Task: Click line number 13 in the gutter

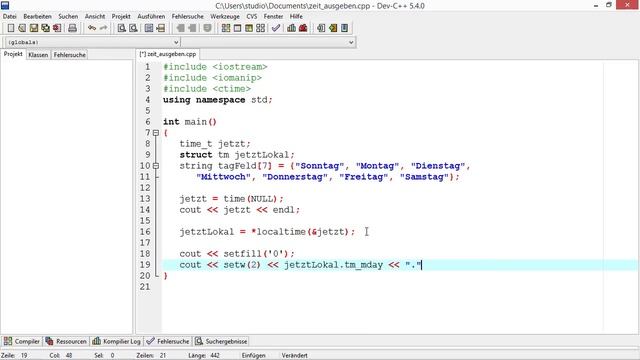Action: click(145, 199)
